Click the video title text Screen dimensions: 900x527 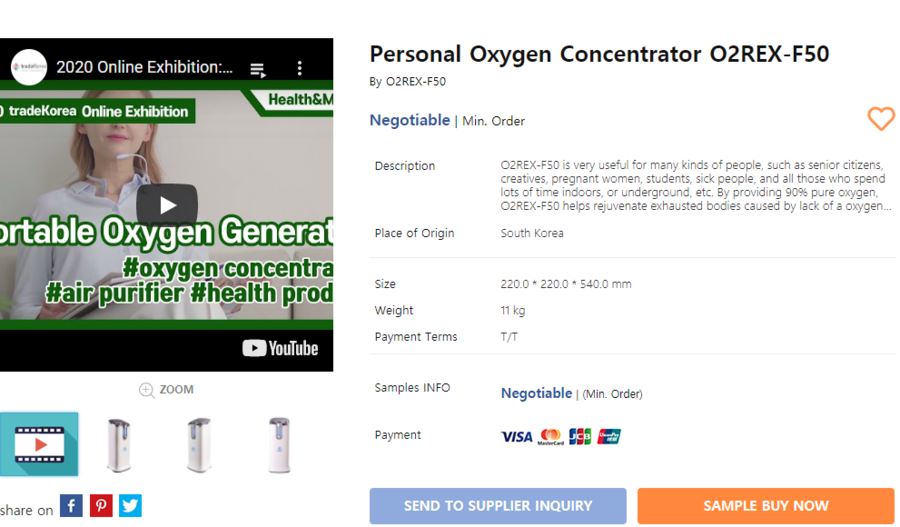tap(144, 68)
